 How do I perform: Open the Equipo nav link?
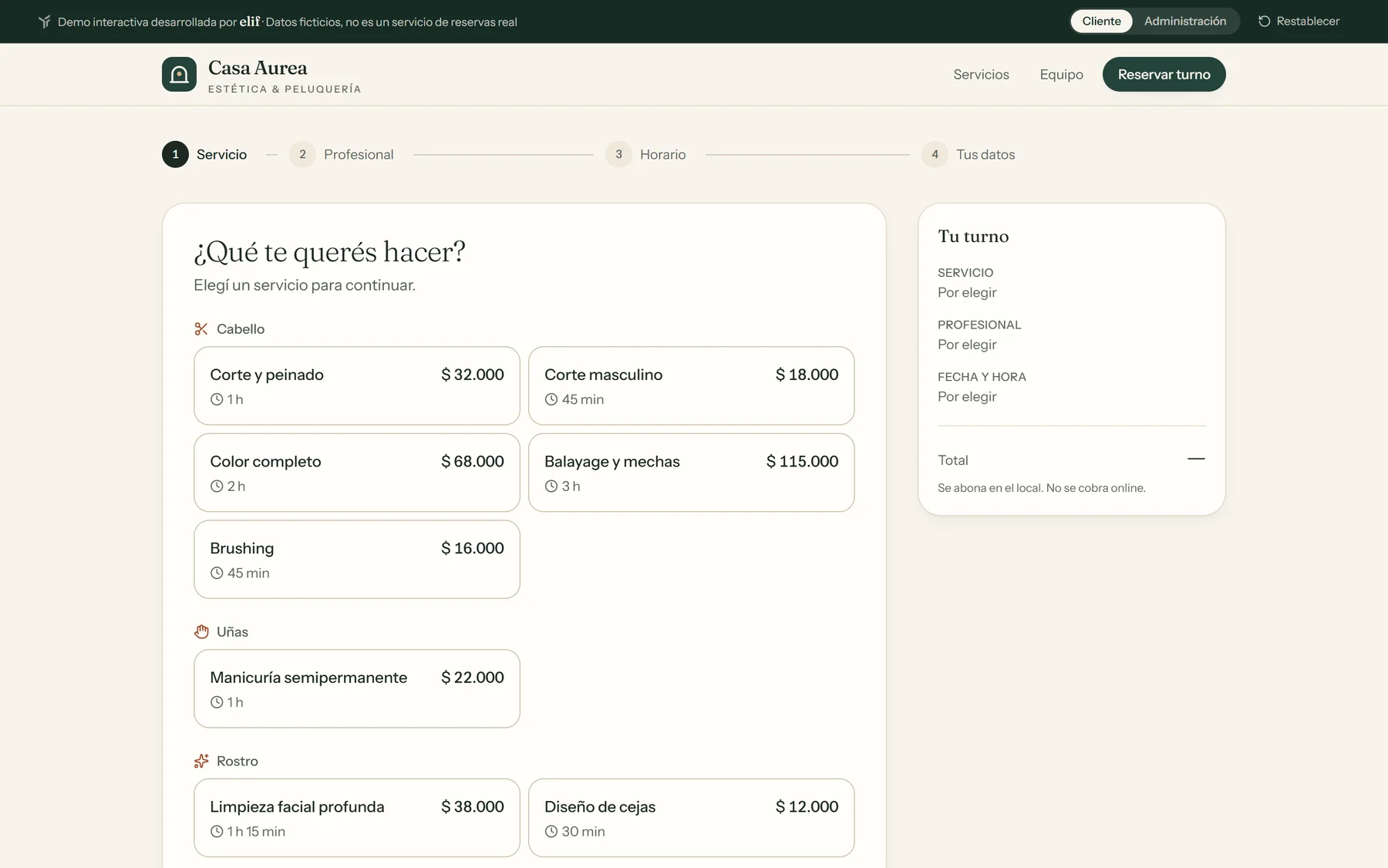(x=1061, y=75)
